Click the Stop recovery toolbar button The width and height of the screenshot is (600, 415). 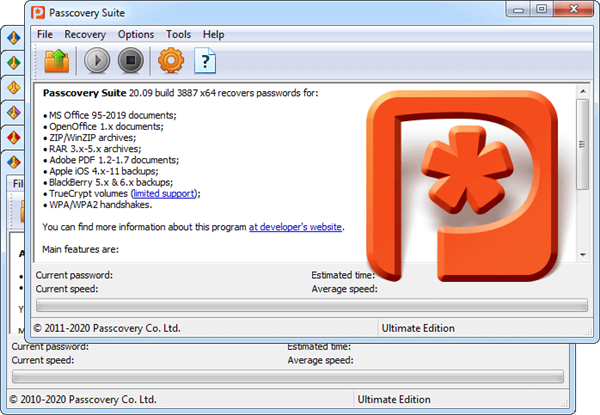pos(129,61)
